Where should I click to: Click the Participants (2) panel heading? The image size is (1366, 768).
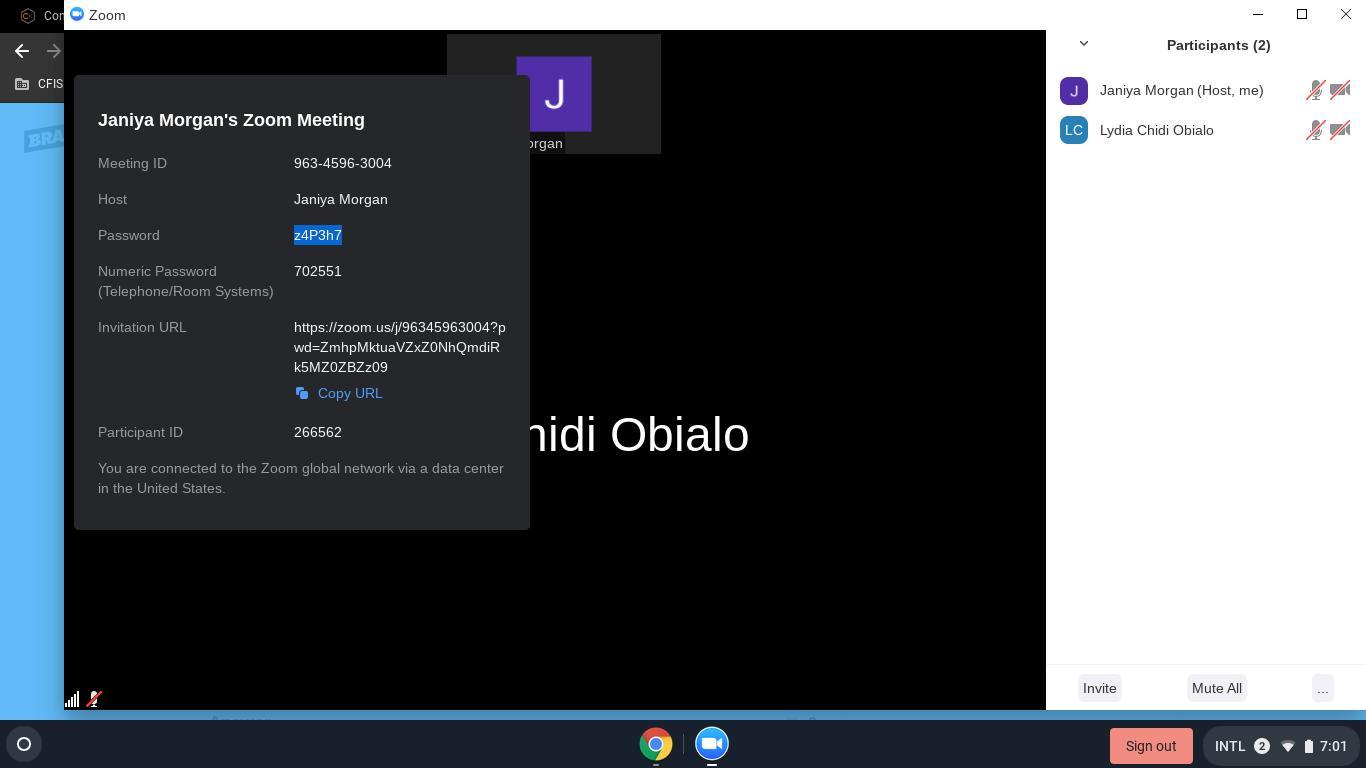point(1218,45)
